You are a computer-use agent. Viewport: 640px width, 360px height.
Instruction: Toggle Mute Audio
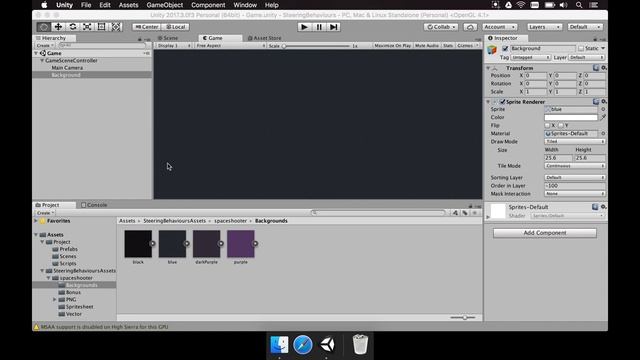pyautogui.click(x=427, y=46)
